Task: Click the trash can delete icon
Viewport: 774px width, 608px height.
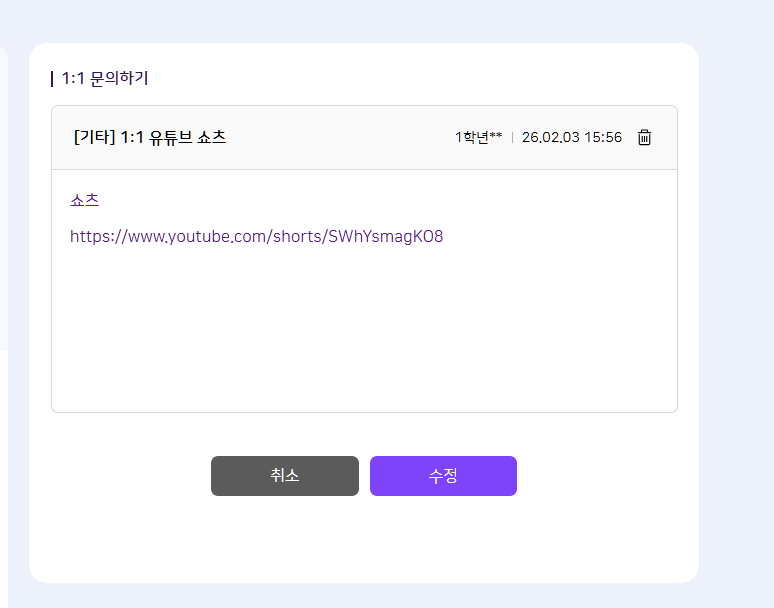Action: tap(645, 138)
